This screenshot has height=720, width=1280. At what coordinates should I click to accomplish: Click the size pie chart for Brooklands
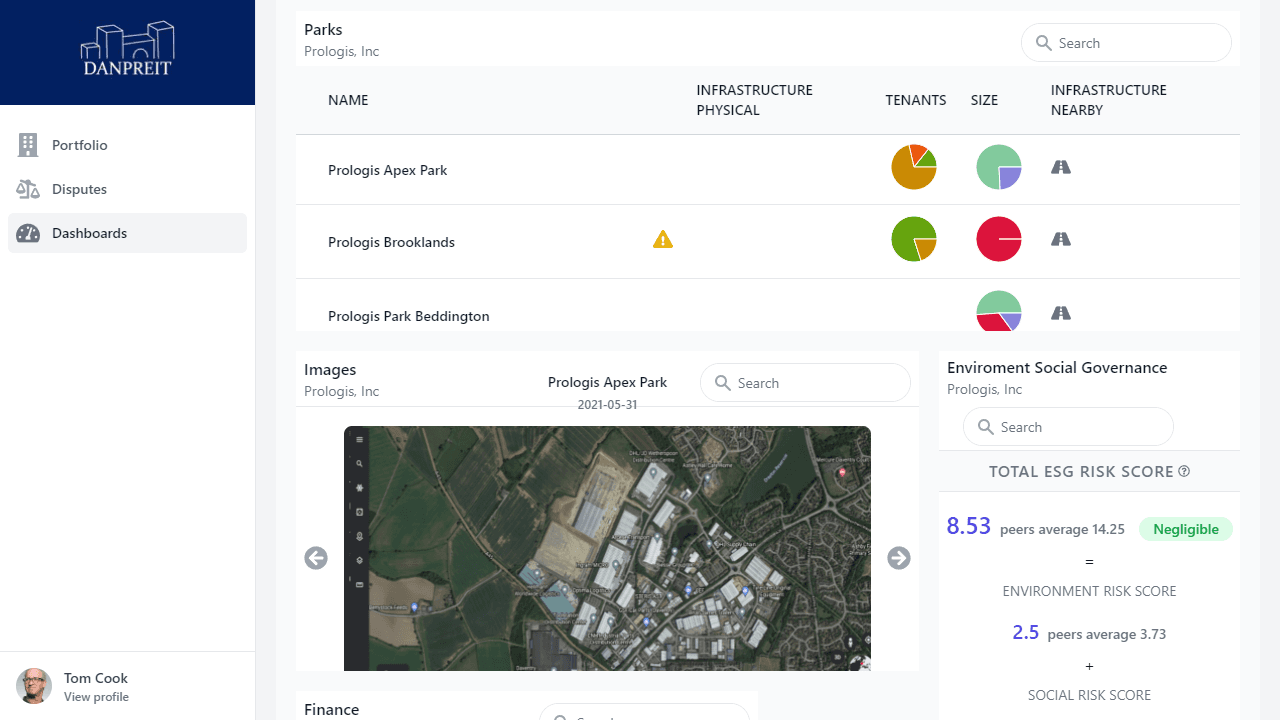[x=999, y=239]
